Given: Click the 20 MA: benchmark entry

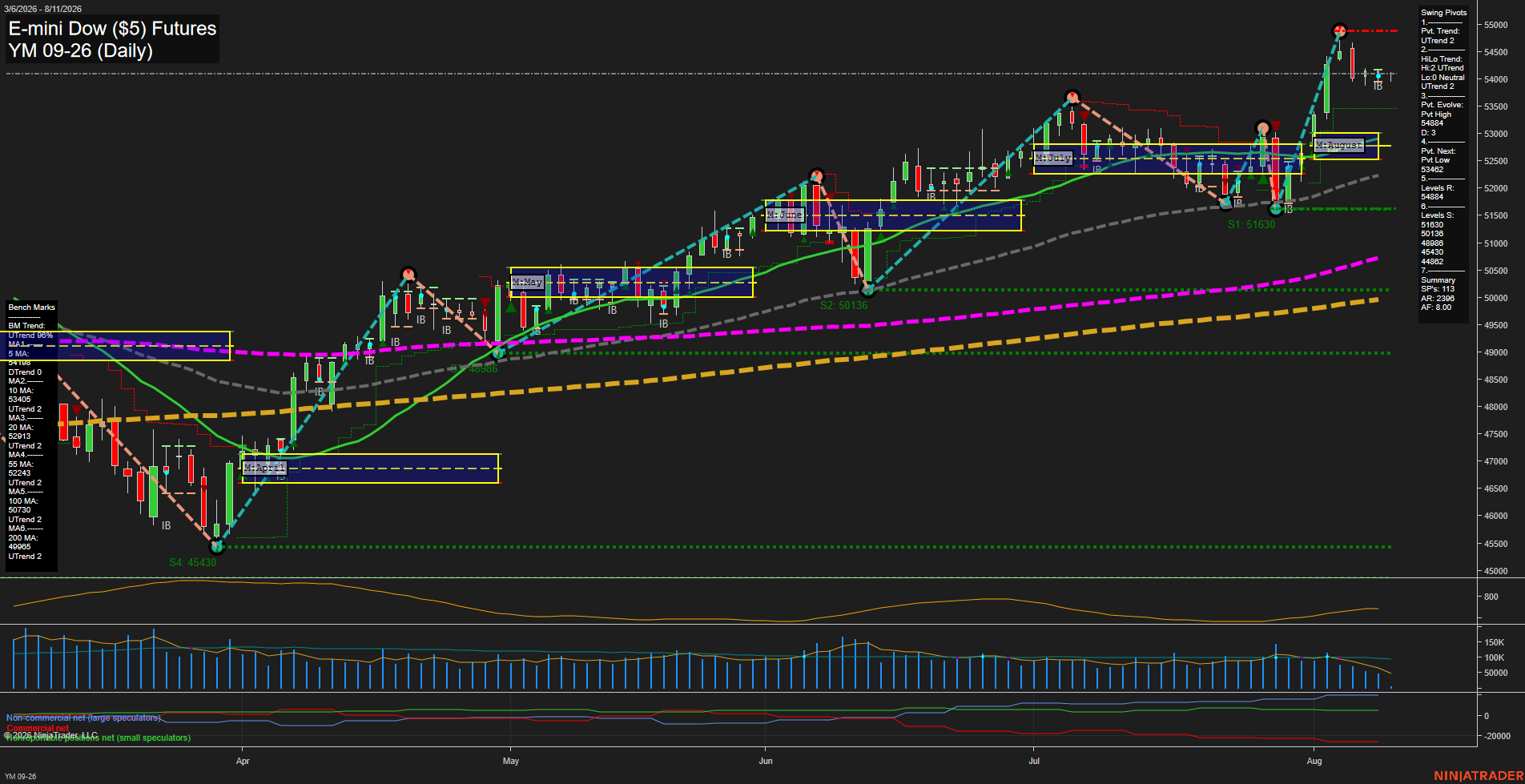Looking at the screenshot, I should pyautogui.click(x=21, y=427).
